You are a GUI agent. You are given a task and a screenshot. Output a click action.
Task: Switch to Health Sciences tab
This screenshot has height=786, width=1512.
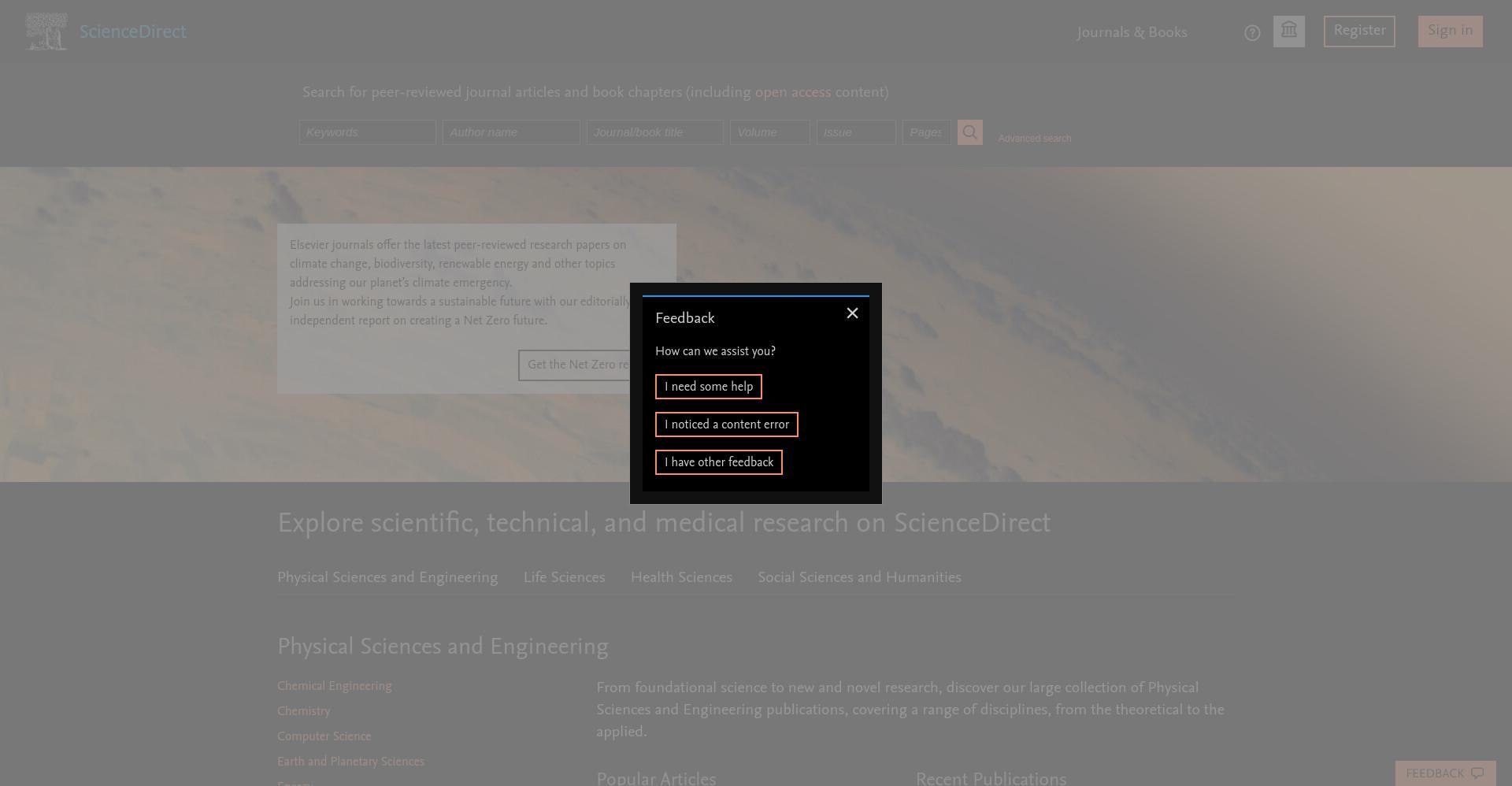coord(682,578)
